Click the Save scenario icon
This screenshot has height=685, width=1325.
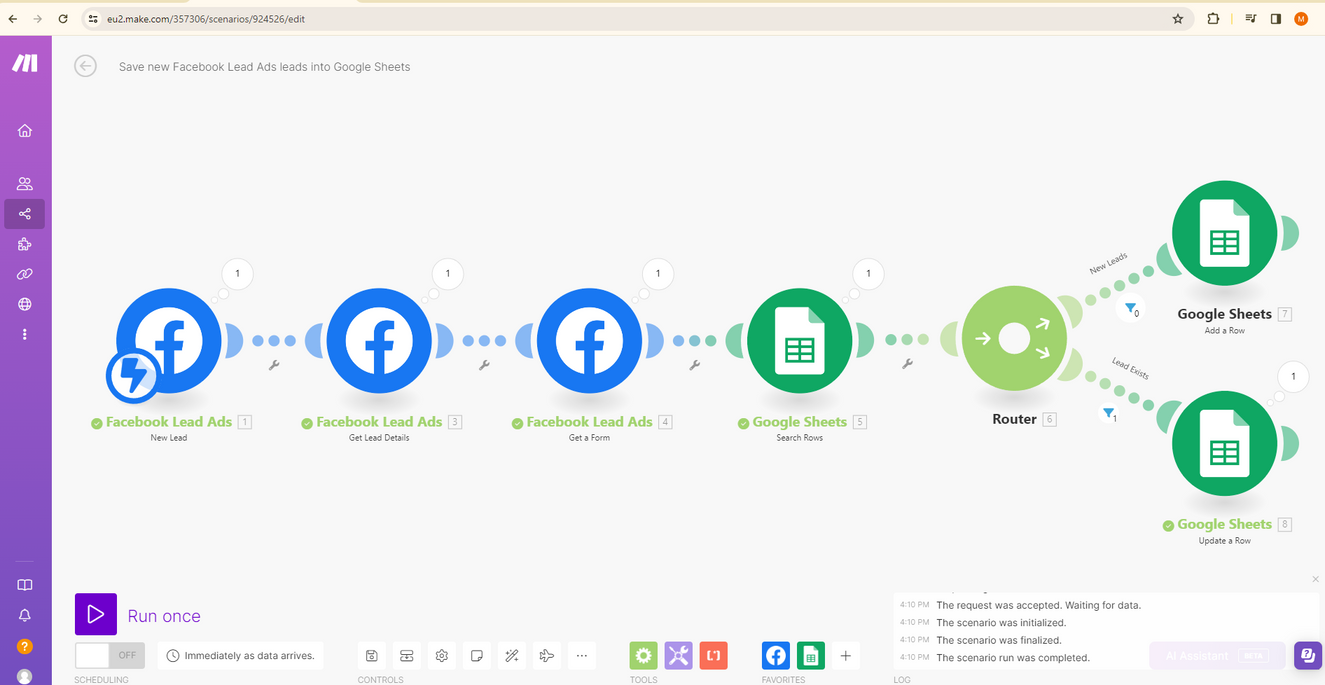371,656
